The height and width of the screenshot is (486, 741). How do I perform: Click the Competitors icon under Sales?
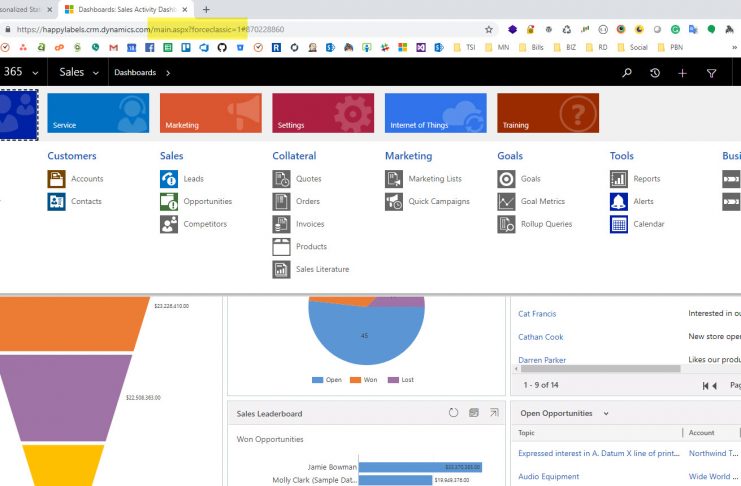click(169, 224)
